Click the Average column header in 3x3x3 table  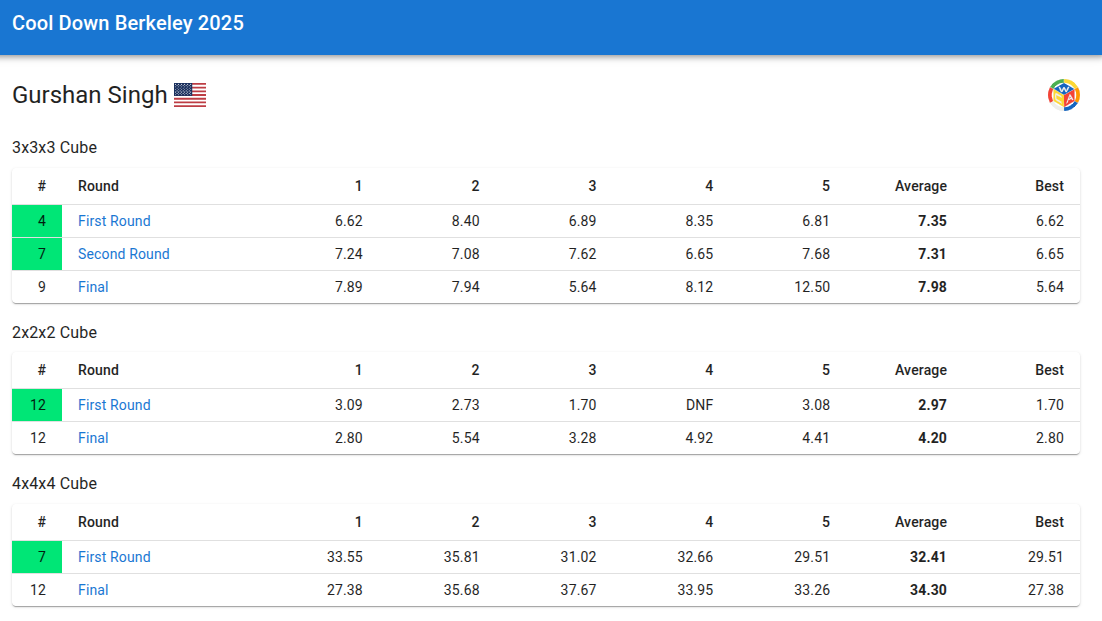[x=921, y=186]
